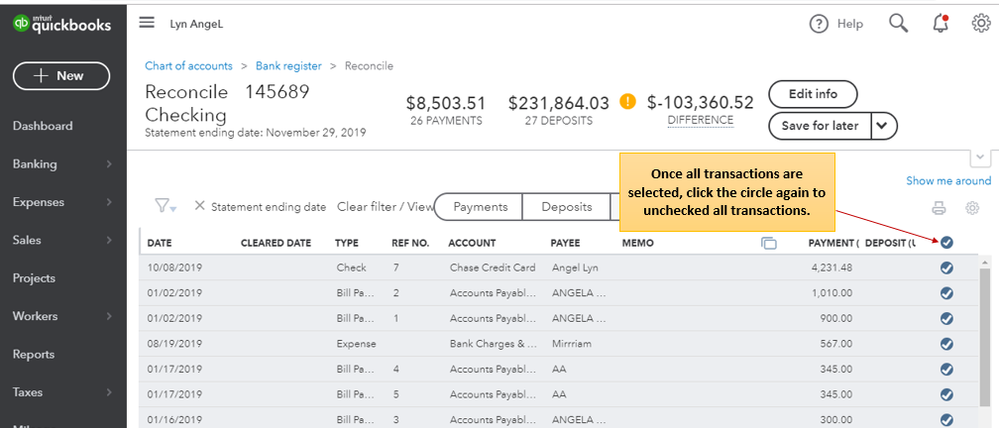Open notifications bell icon
The image size is (999, 428).
(x=940, y=24)
